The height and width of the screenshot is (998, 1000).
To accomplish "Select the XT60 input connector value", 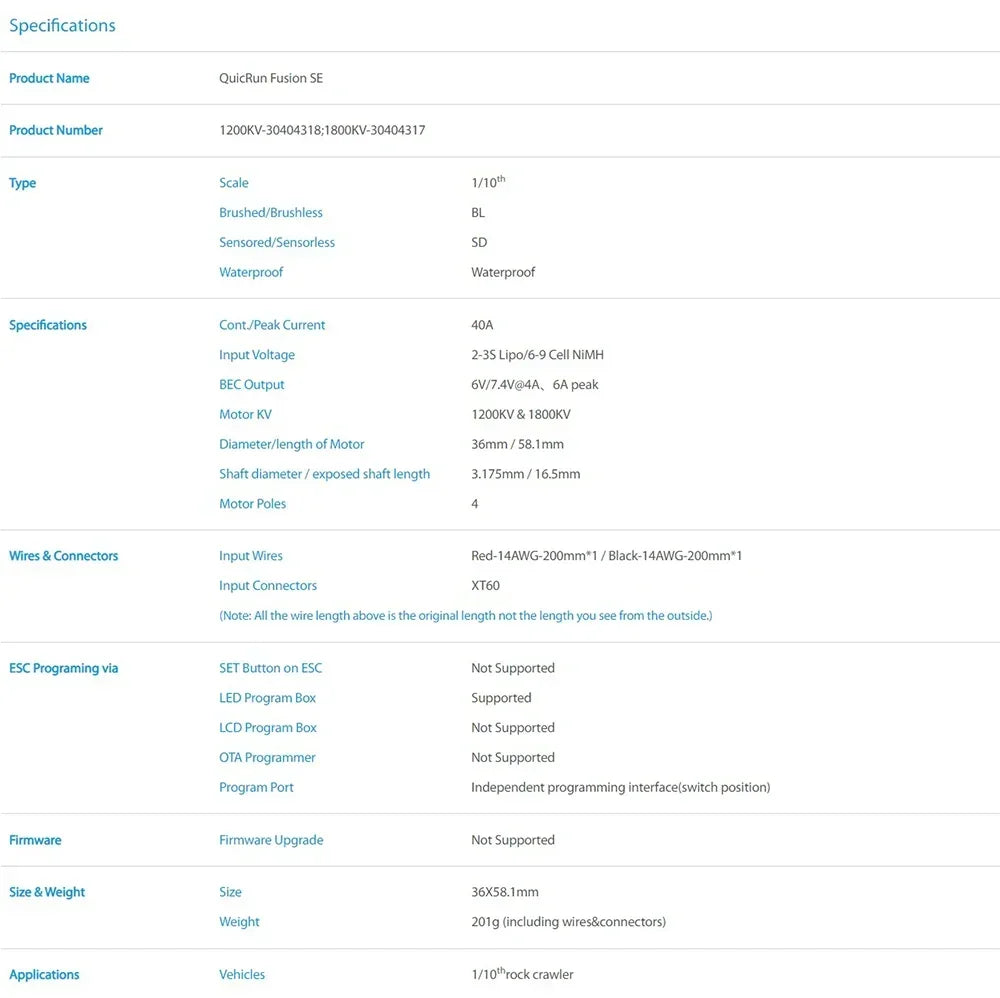I will [485, 586].
